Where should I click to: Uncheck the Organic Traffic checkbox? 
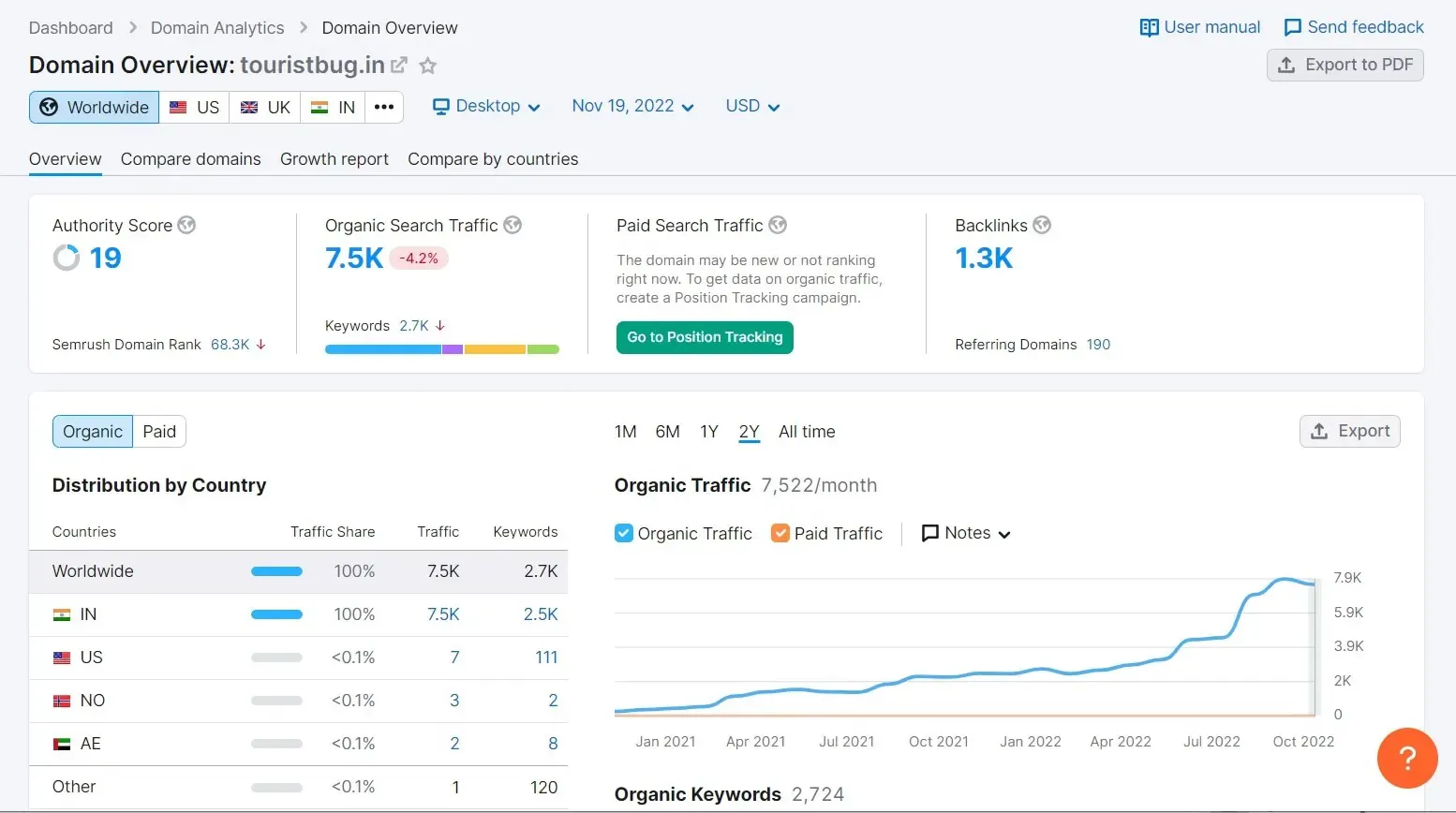click(x=624, y=533)
